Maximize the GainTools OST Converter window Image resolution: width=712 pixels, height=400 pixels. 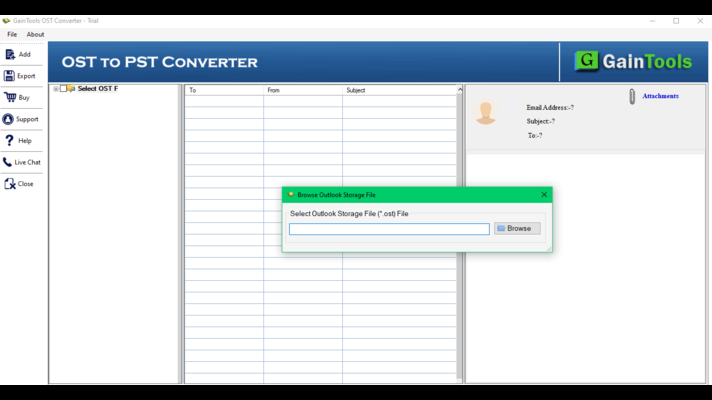[676, 21]
